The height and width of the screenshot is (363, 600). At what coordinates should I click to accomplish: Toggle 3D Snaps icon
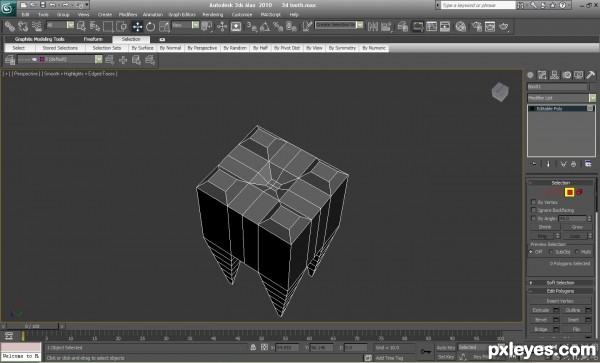point(251,26)
